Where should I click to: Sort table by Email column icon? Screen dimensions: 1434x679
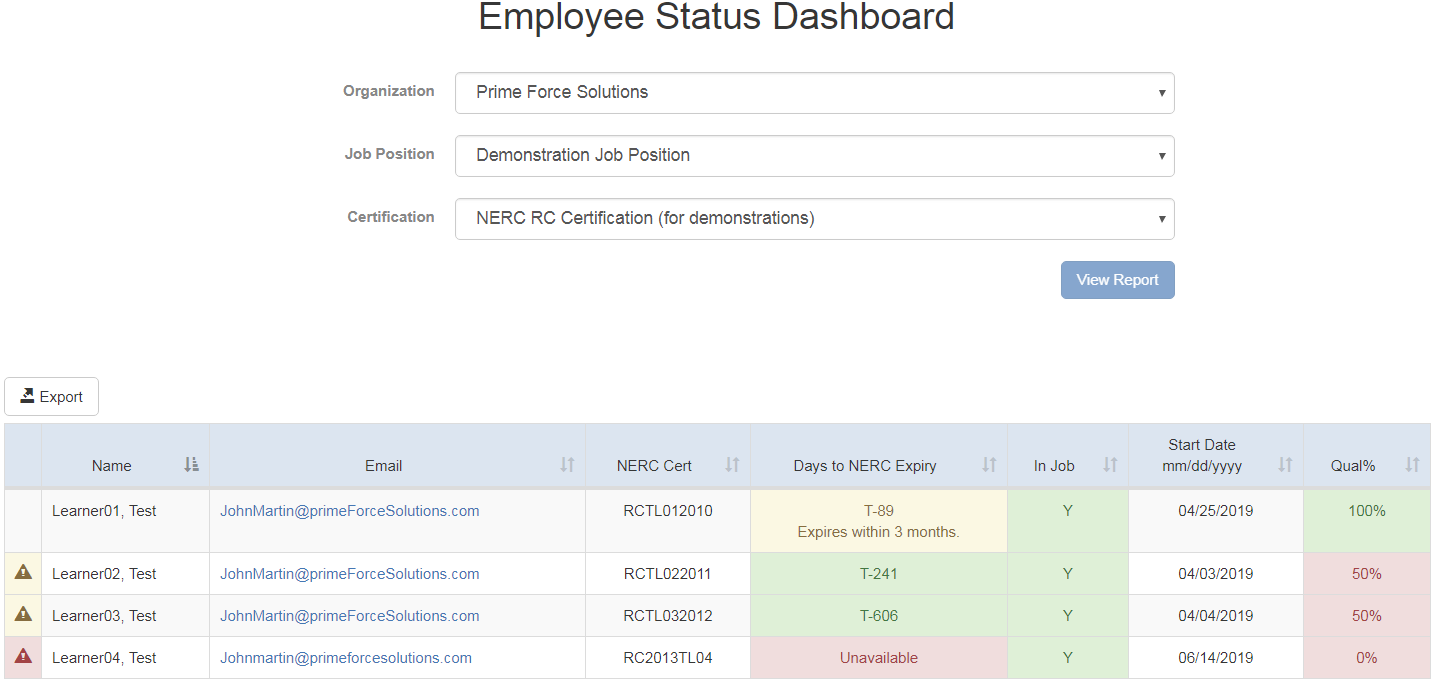[568, 465]
